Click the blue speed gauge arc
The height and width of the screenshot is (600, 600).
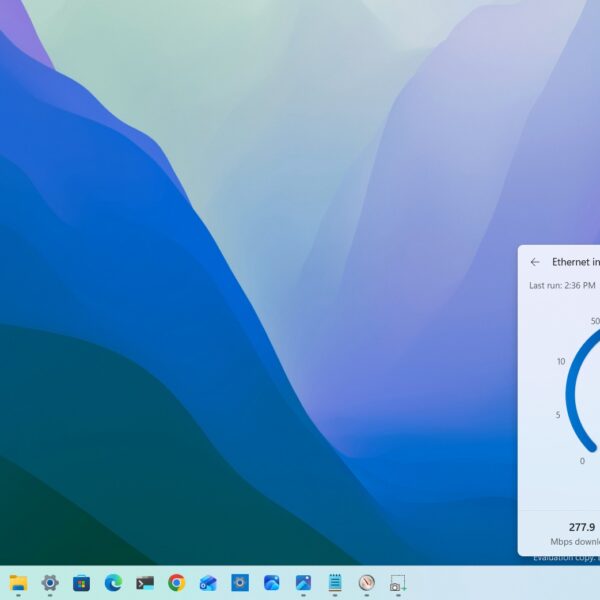point(572,394)
